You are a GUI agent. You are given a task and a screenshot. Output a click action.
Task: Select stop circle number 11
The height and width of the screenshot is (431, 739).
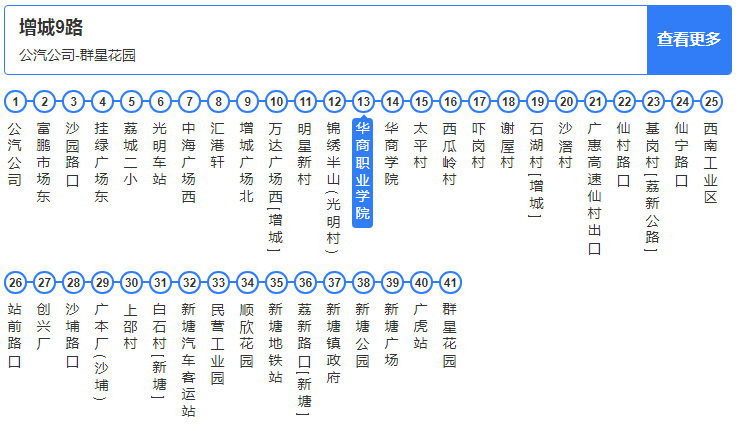305,101
